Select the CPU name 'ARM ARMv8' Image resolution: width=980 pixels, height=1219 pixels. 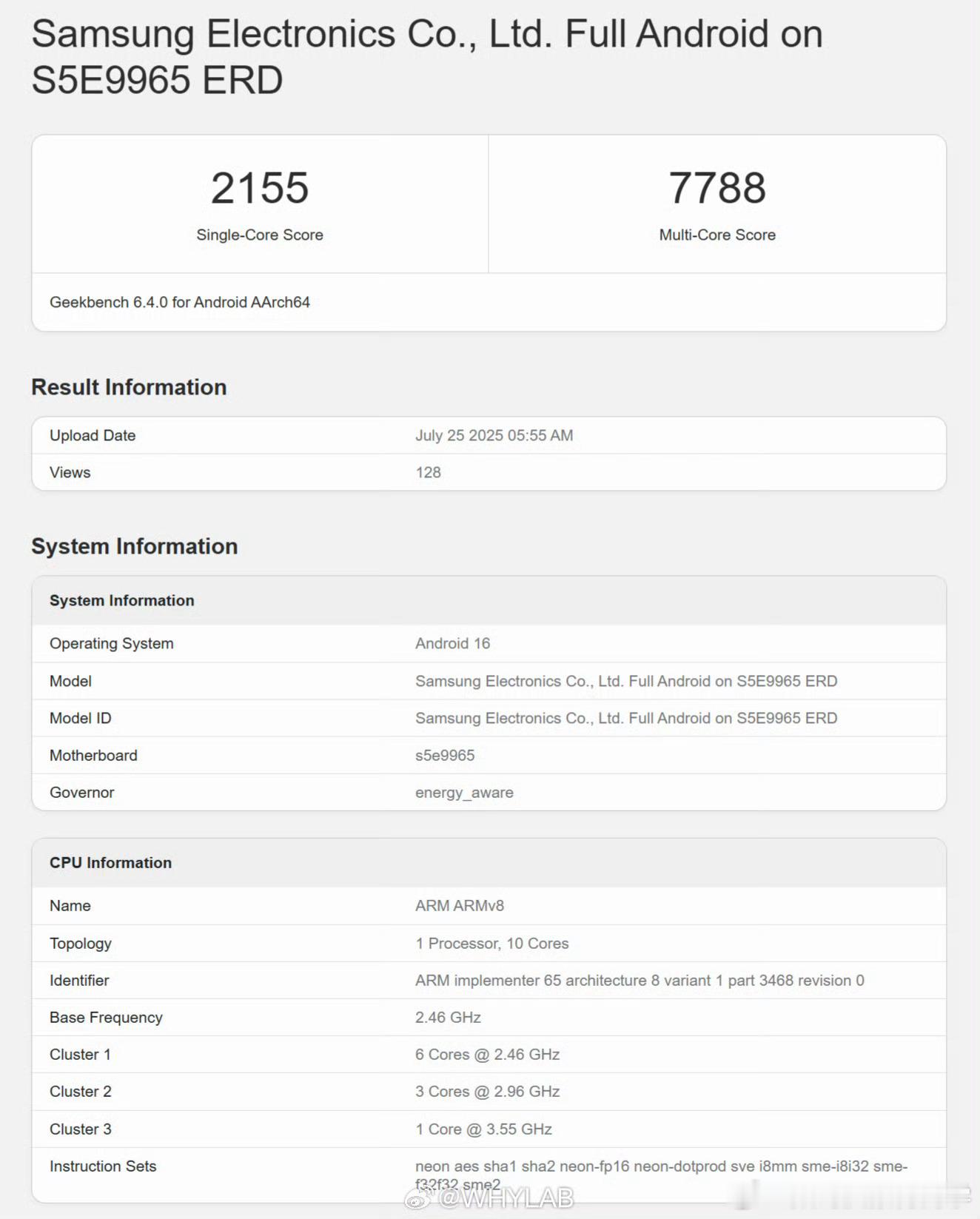(460, 905)
